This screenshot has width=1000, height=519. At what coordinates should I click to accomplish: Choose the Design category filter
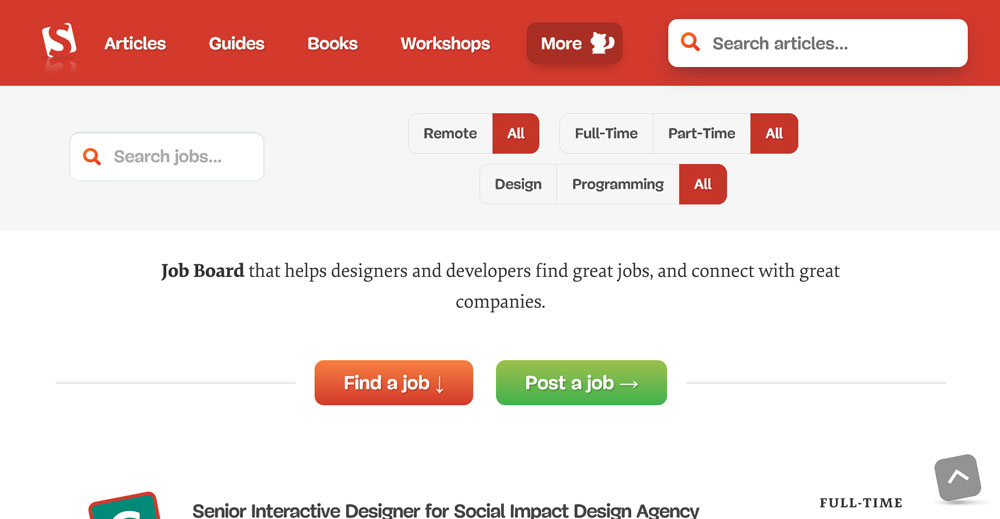[x=518, y=184]
